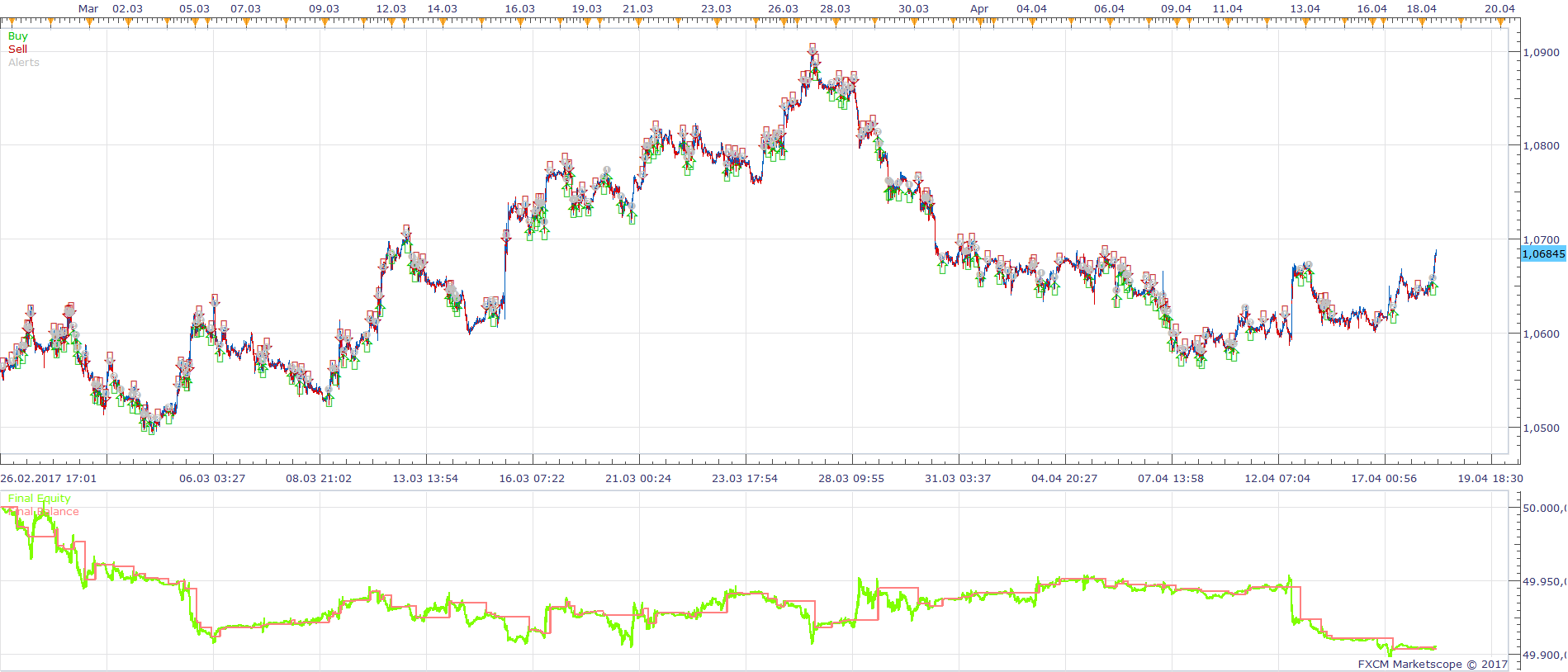Click the 16.03 07:22 time label

click(x=532, y=479)
